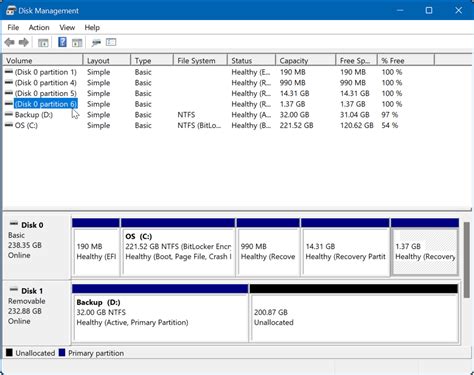Open the File menu
474x375 pixels.
click(x=13, y=28)
